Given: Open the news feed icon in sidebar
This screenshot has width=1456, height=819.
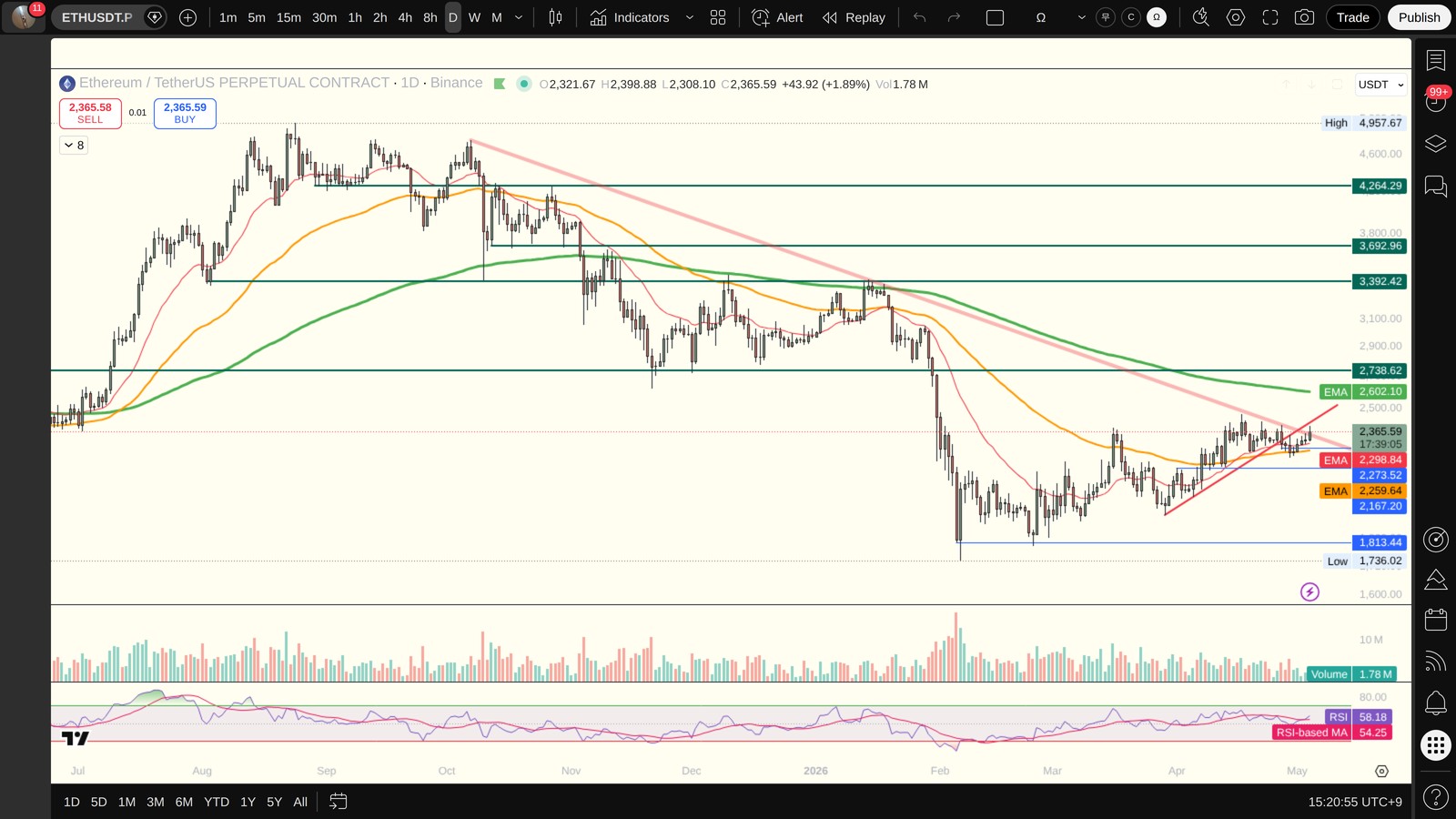Looking at the screenshot, I should point(1436,662).
